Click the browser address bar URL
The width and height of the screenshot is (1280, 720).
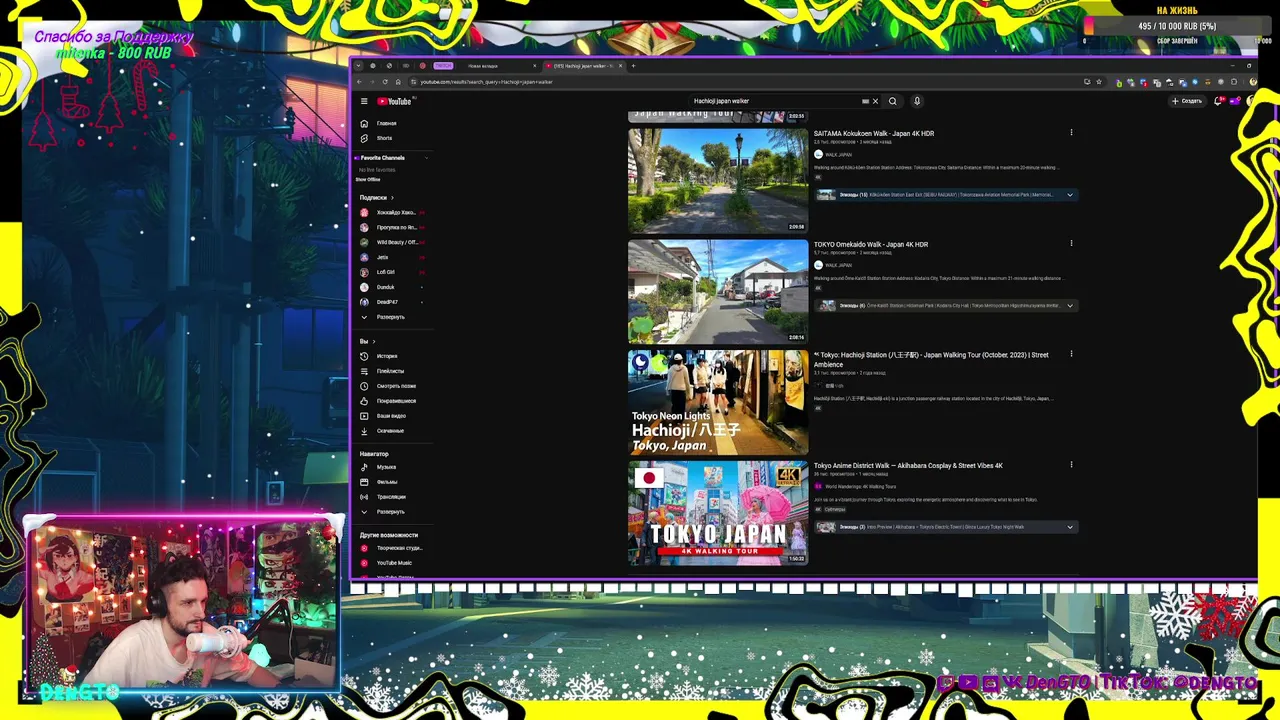pos(486,82)
